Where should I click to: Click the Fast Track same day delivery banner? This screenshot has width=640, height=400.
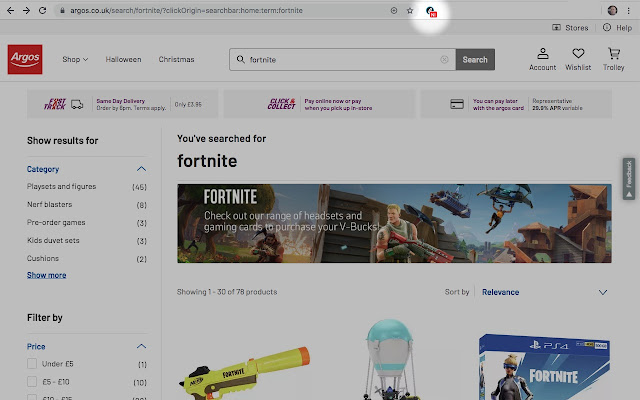pyautogui.click(x=122, y=104)
